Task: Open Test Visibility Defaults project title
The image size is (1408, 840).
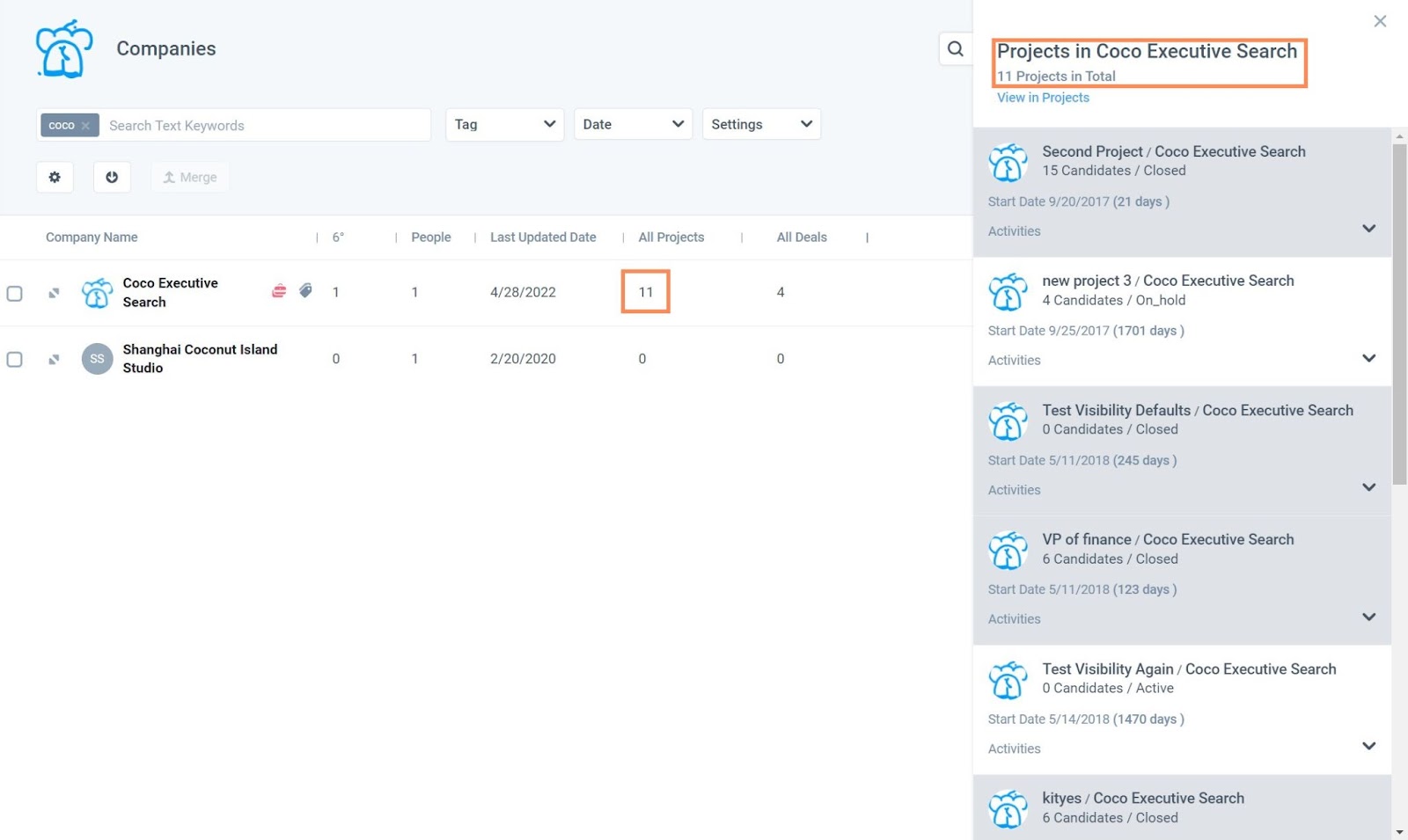Action: (x=1198, y=410)
